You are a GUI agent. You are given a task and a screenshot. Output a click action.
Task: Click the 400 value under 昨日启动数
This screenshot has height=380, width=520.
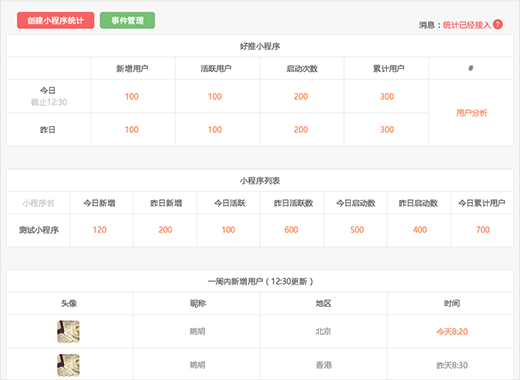[420, 230]
